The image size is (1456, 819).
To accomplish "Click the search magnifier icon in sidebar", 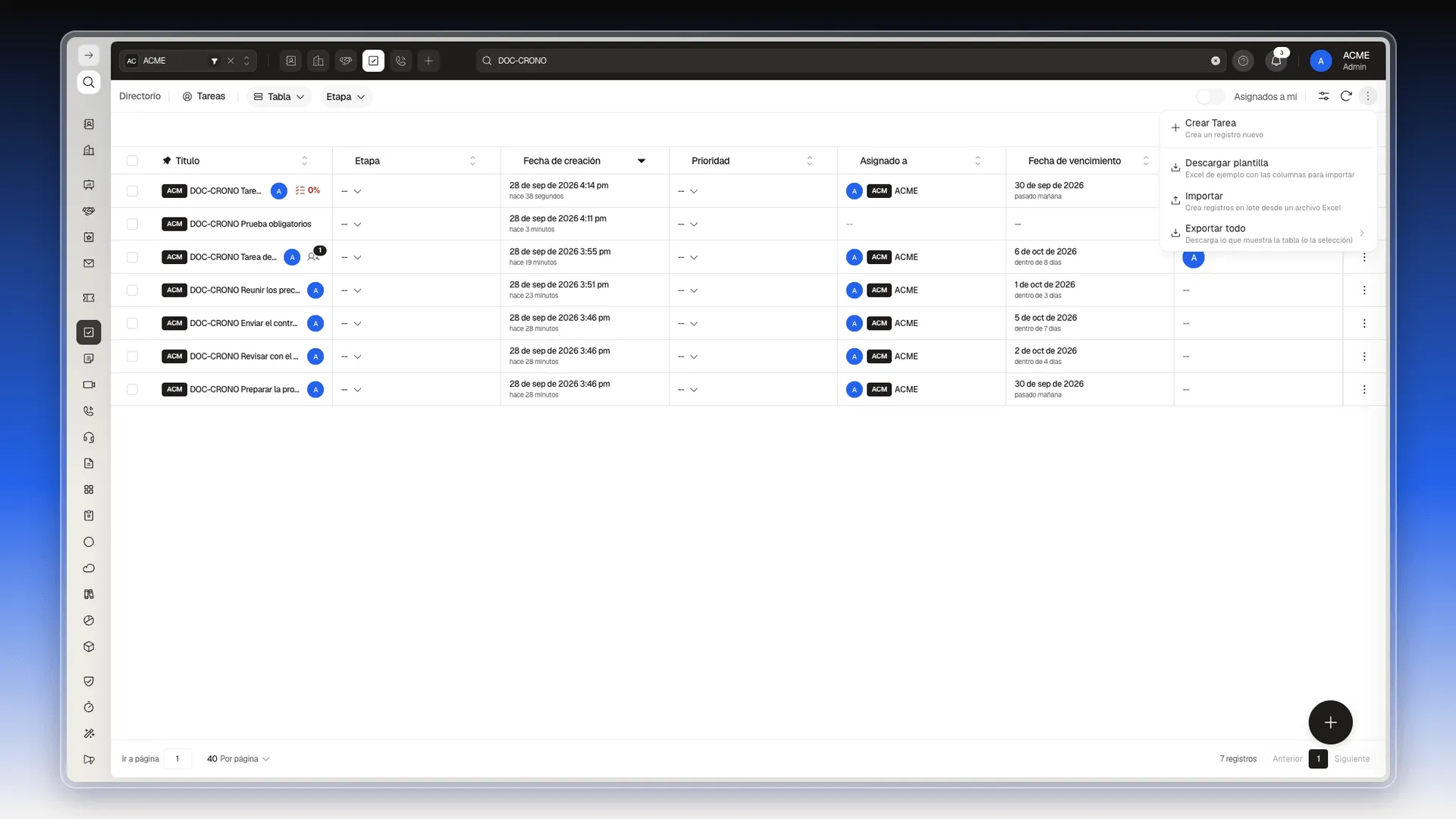I will pos(89,82).
